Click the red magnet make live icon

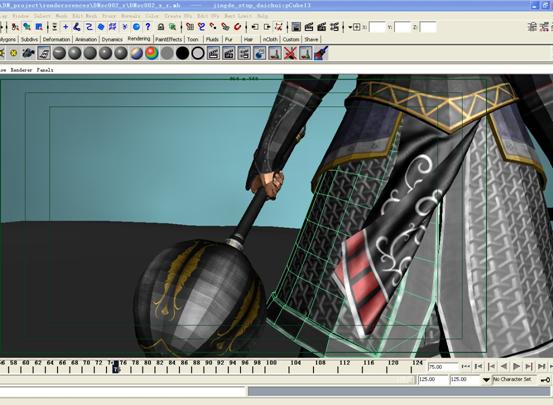pos(238,27)
